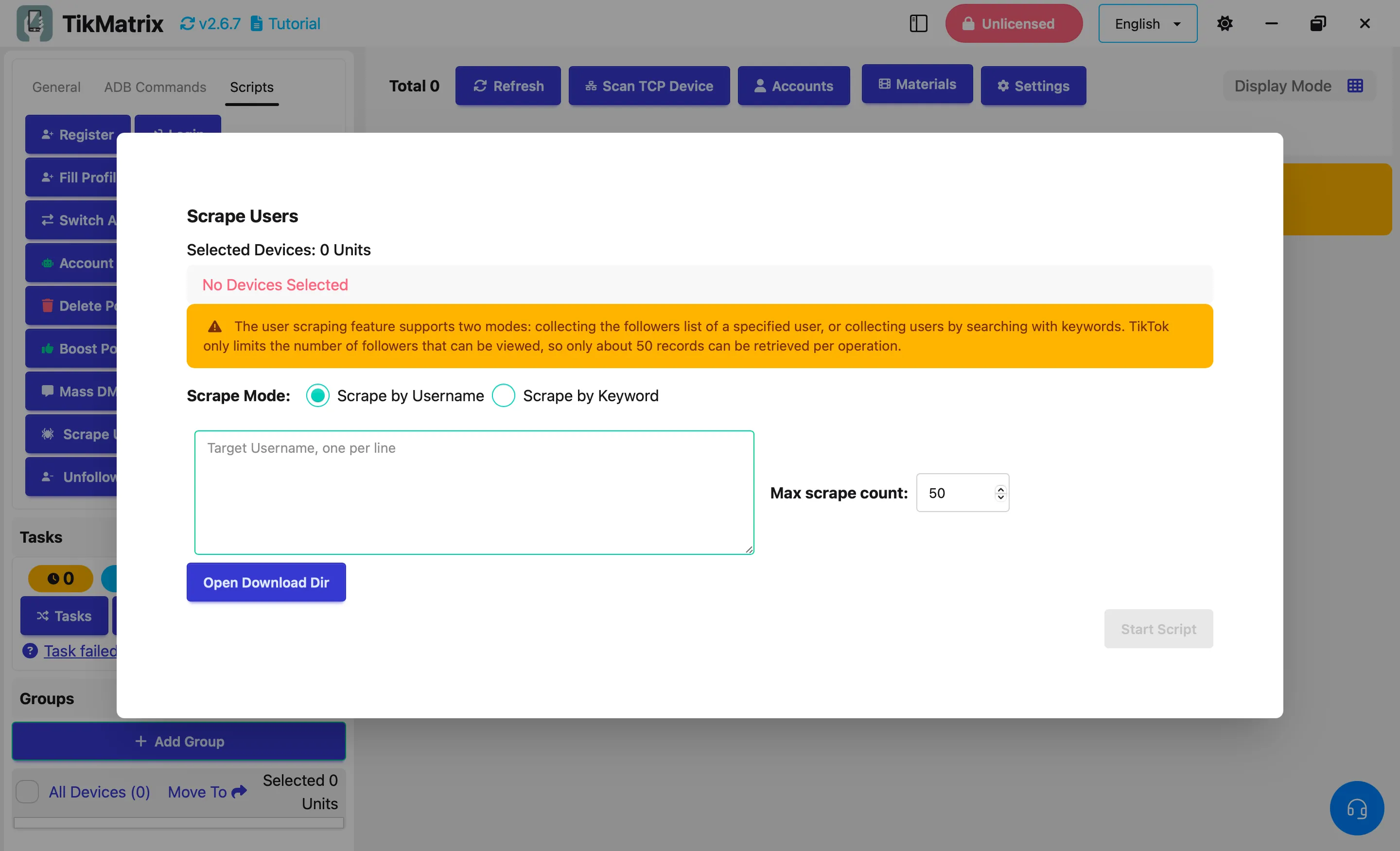Click the sidebar layout toggle icon

pos(918,23)
